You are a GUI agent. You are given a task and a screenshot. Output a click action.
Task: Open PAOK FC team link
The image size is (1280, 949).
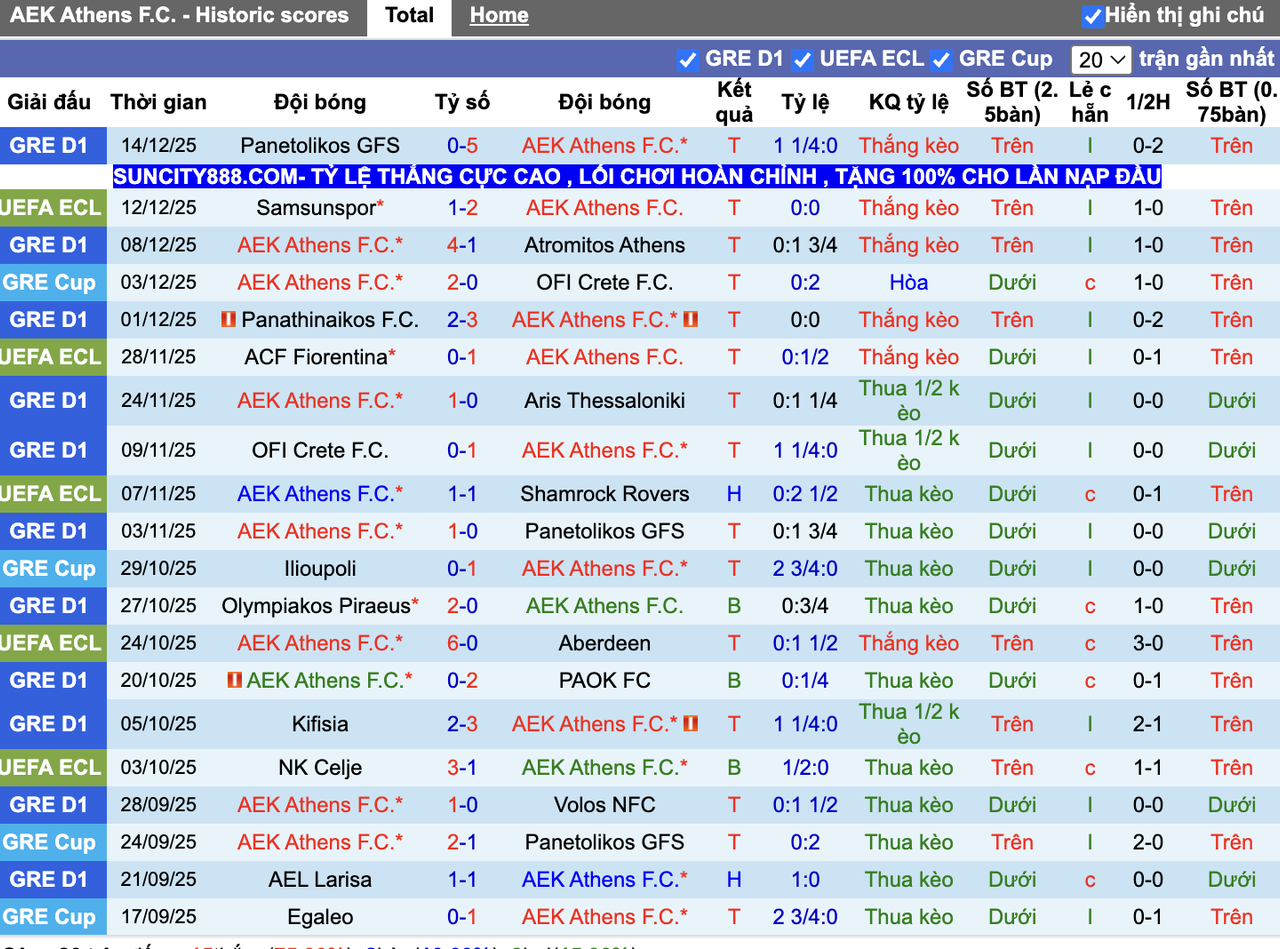605,680
